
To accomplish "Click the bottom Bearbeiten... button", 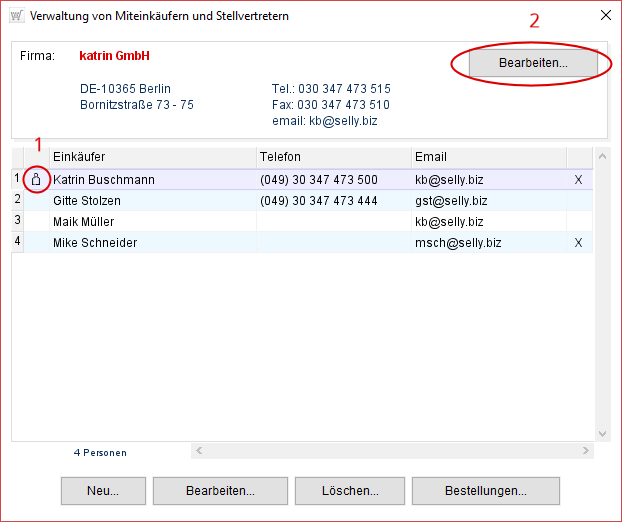I will point(220,491).
